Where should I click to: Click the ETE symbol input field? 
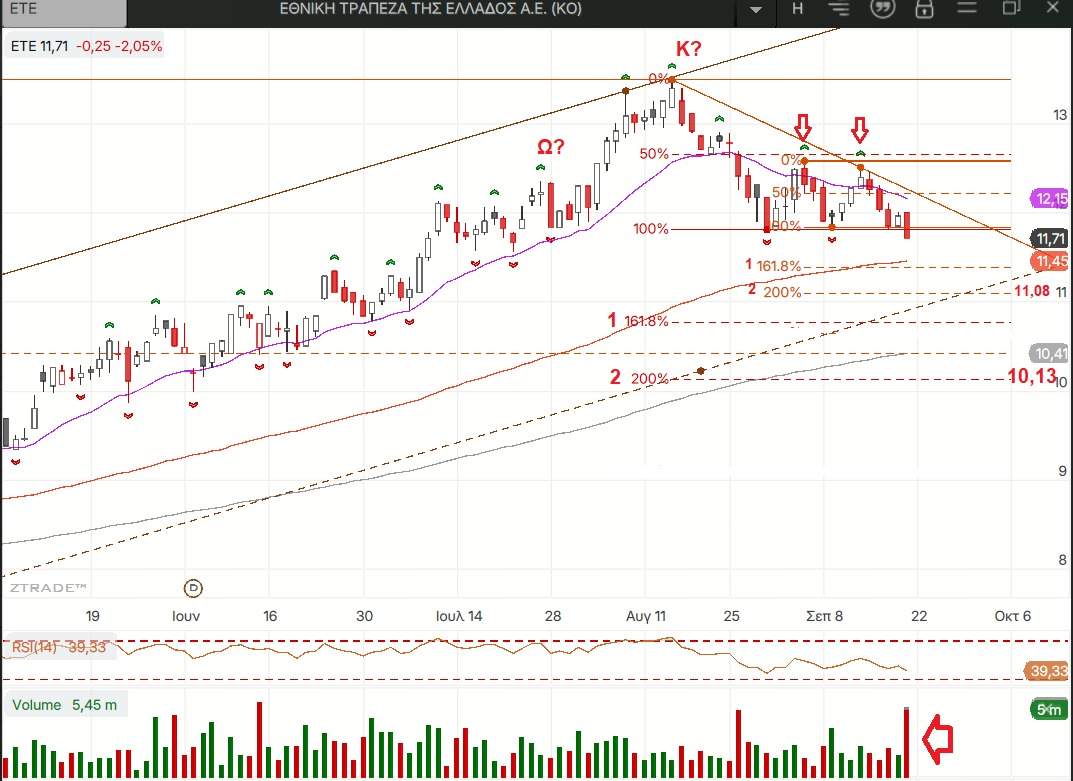pyautogui.click(x=63, y=12)
